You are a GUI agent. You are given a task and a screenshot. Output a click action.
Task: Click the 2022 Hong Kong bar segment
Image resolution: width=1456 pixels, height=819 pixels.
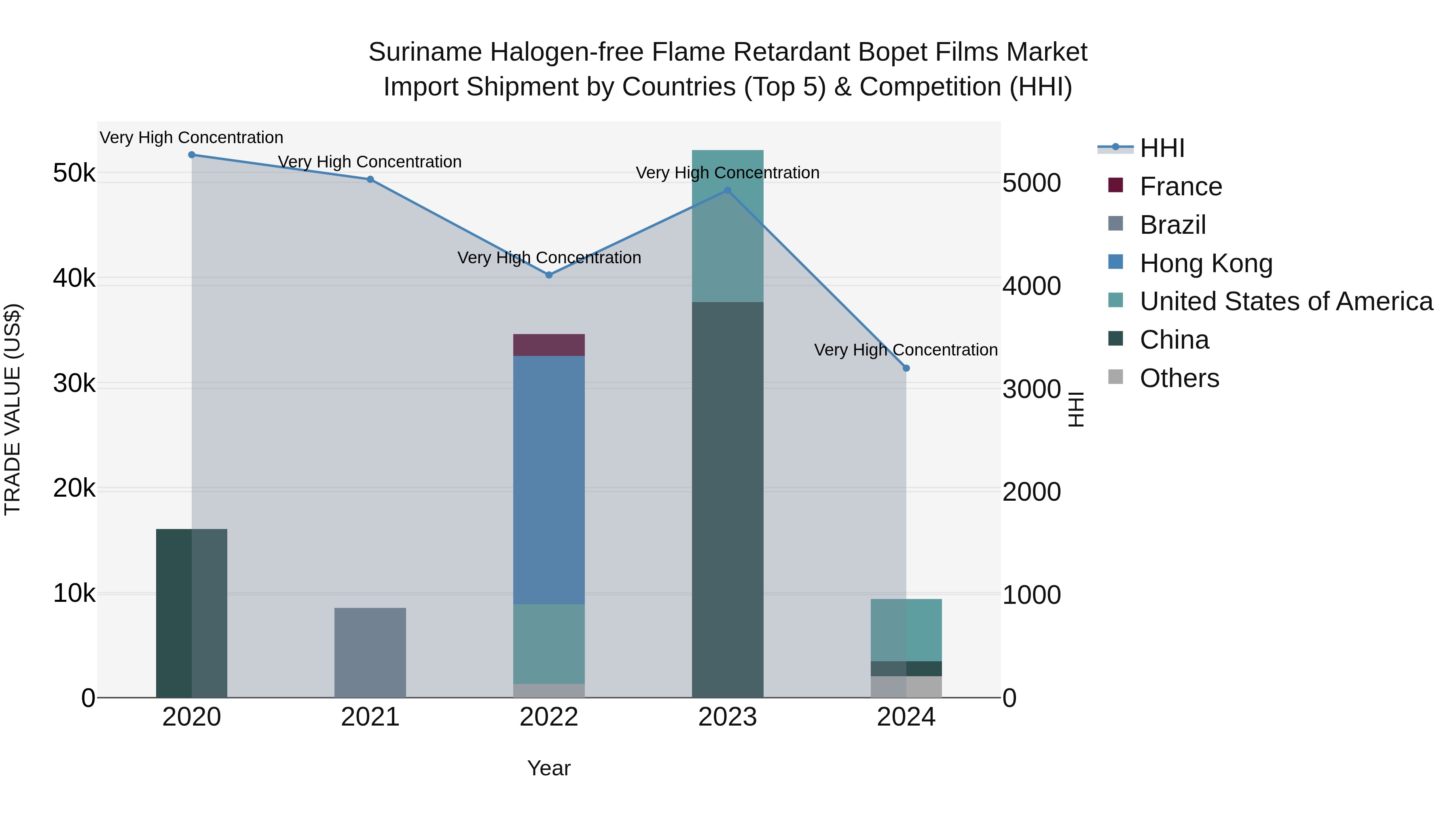coord(549,480)
